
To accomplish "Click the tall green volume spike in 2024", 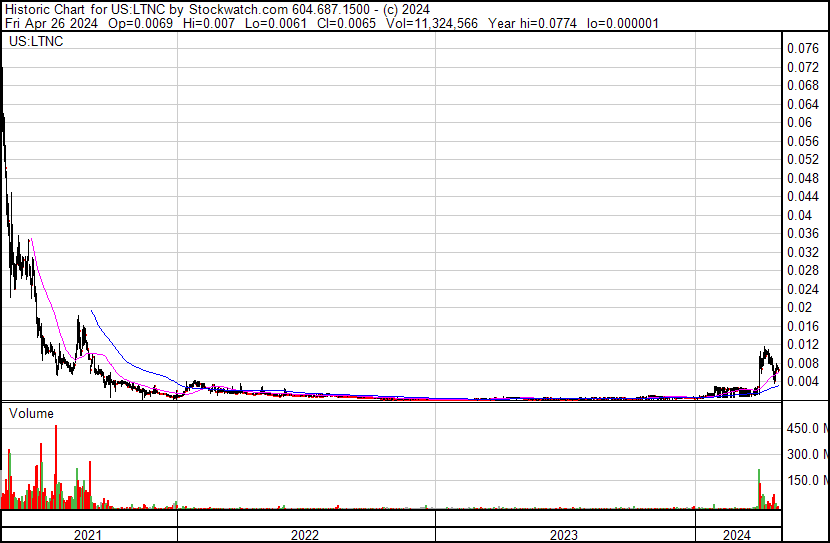I will click(x=759, y=488).
